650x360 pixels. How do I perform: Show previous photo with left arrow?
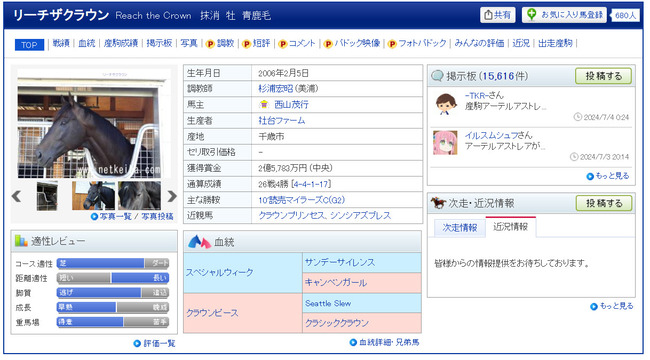[17, 196]
